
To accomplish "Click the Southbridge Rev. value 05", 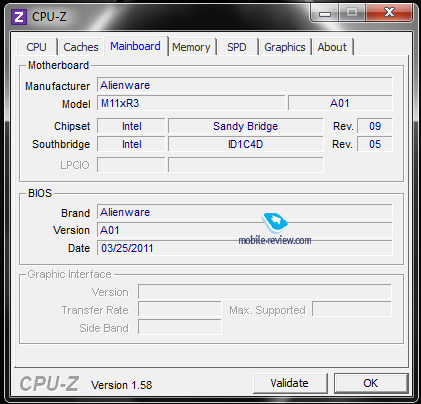I will 375,144.
